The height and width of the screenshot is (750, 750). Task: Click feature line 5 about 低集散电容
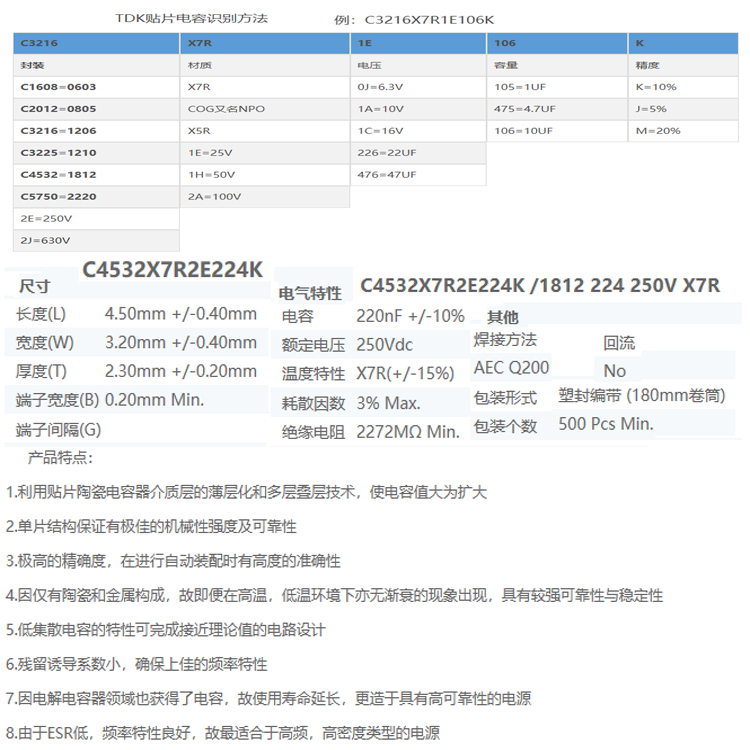[165, 630]
